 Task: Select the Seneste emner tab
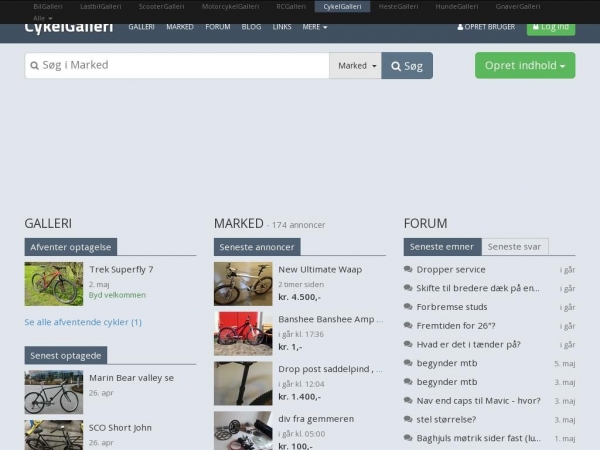coord(442,247)
